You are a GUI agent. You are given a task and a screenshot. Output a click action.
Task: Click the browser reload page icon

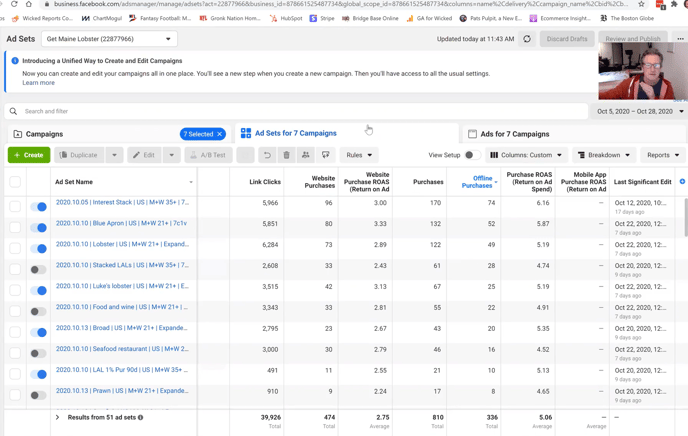tap(14, 4)
